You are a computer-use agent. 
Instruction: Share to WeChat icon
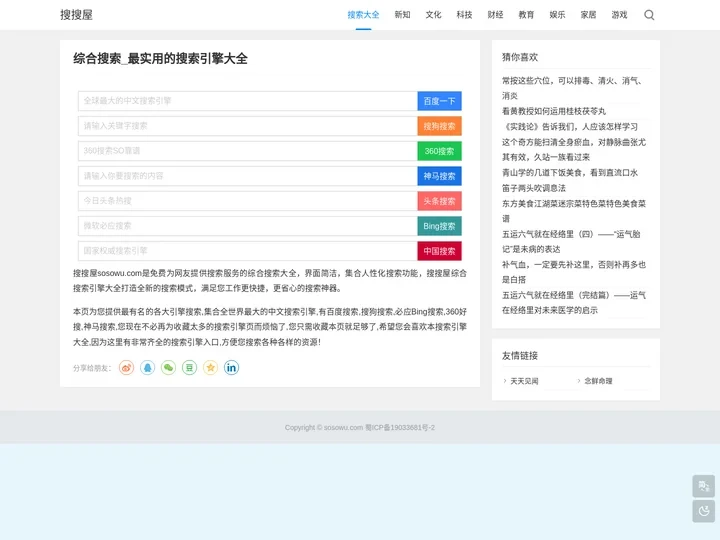(x=169, y=367)
